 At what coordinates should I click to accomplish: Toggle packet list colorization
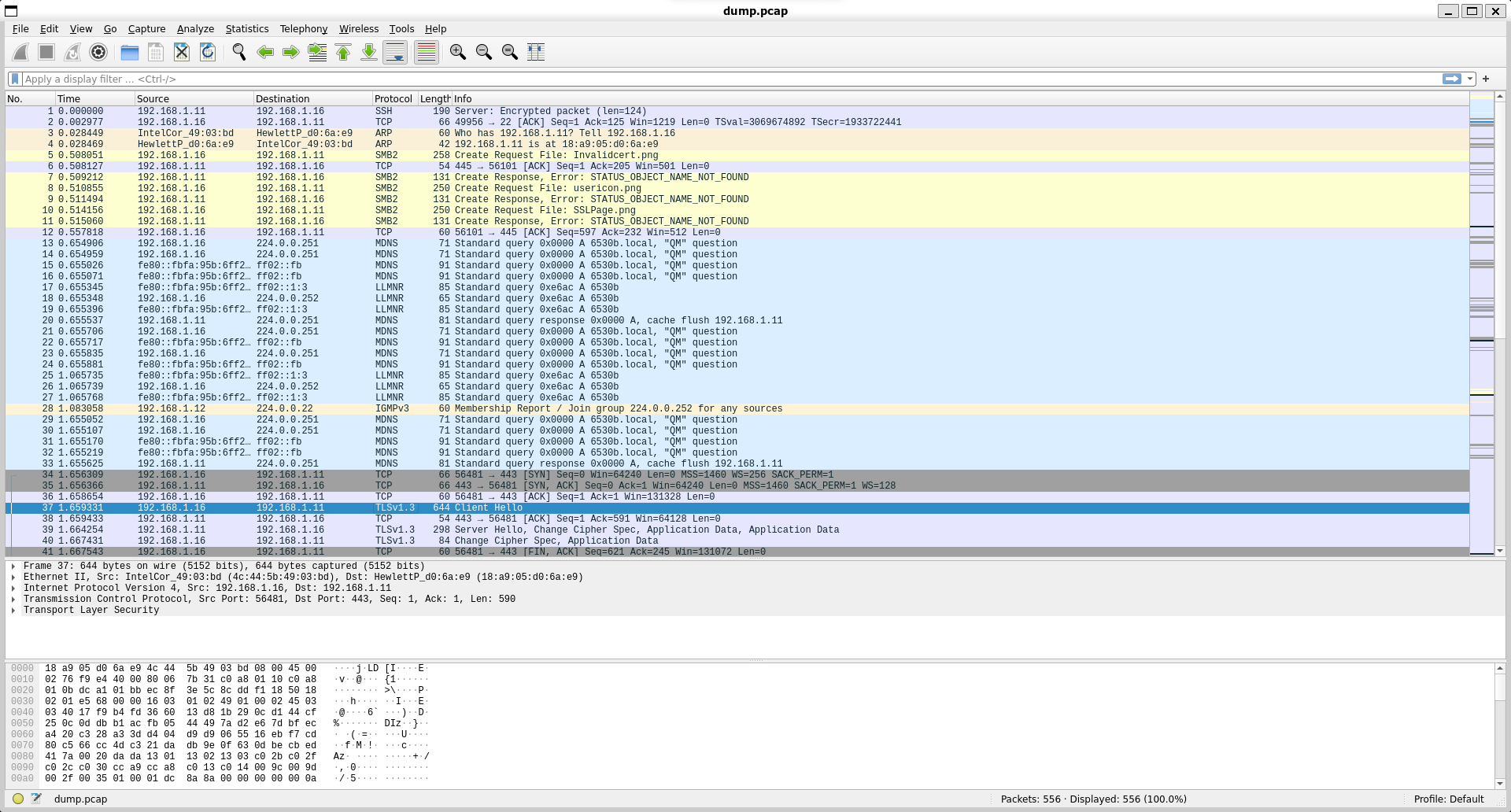426,52
